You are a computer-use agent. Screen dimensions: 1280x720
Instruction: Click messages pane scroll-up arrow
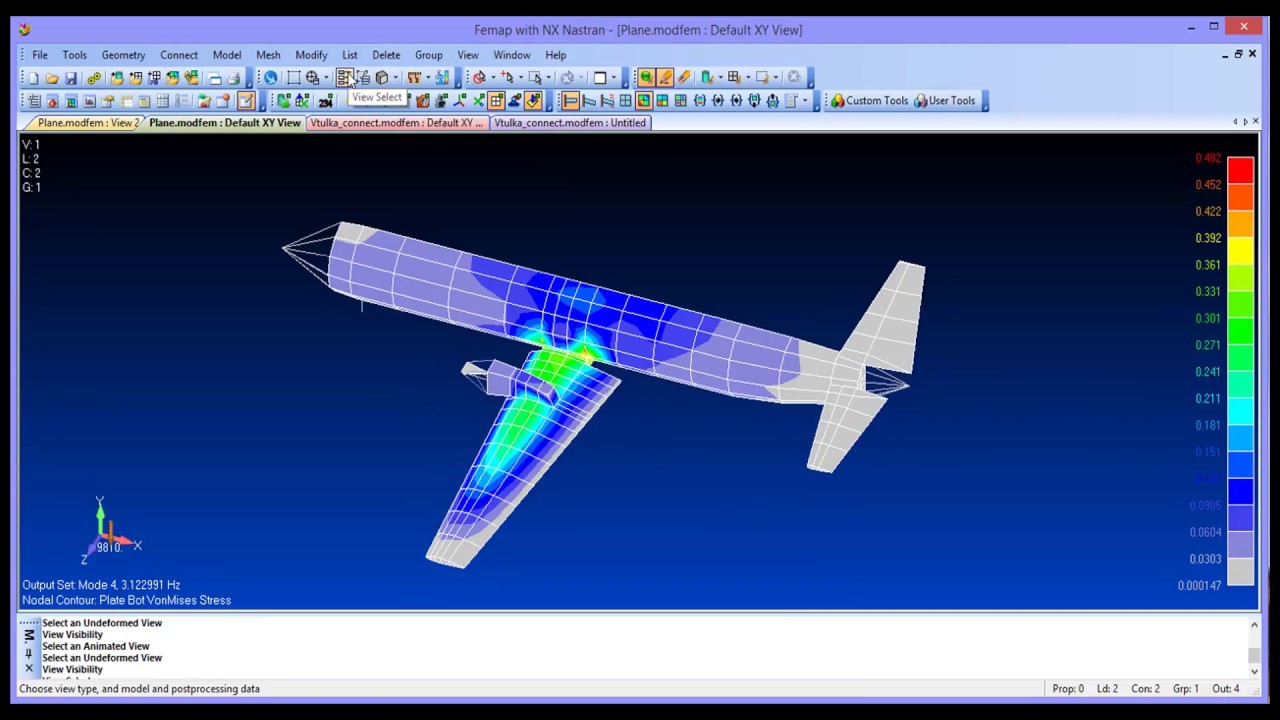tap(1254, 625)
